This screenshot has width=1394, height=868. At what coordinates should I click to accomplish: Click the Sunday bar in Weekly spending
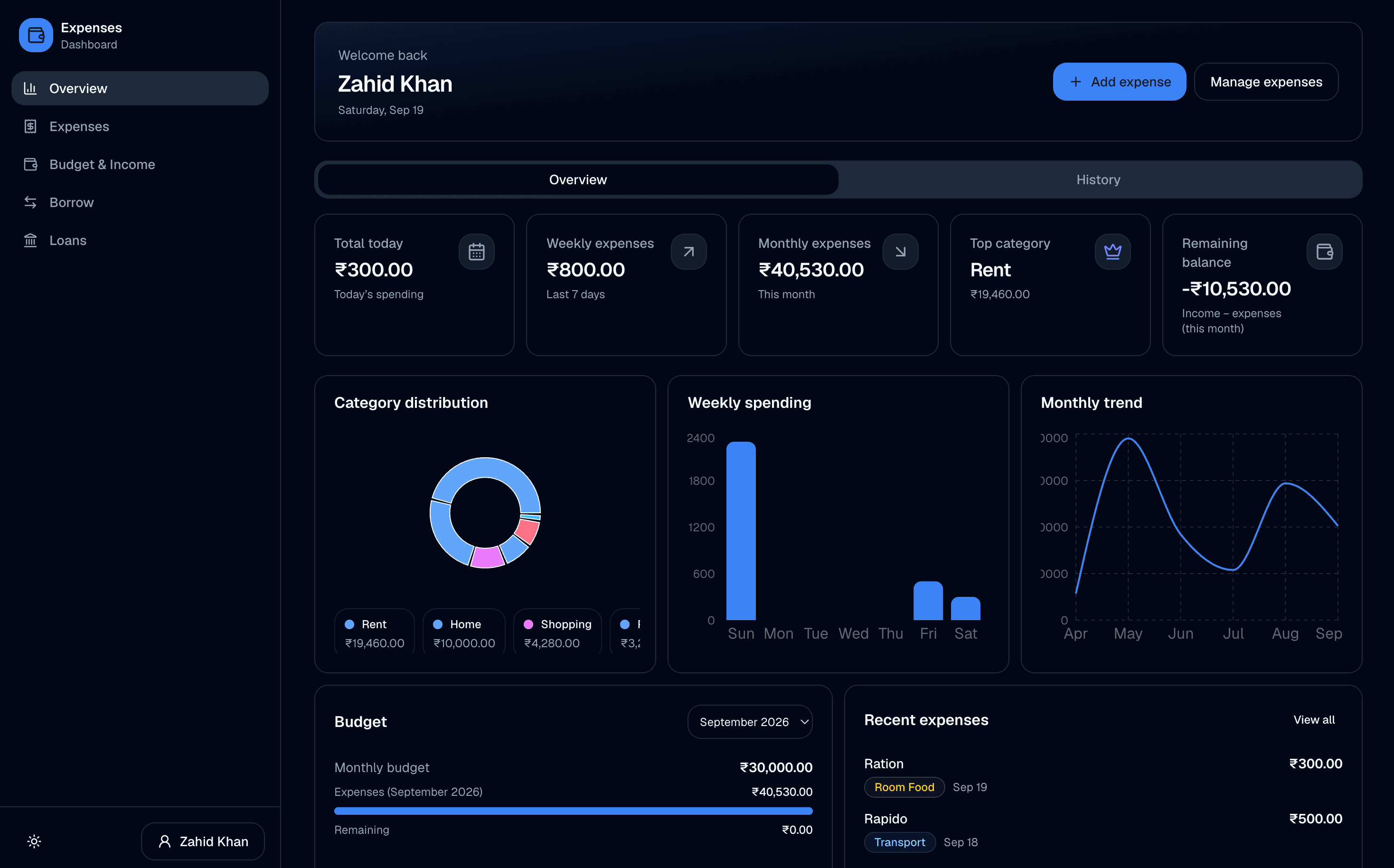pyautogui.click(x=741, y=530)
